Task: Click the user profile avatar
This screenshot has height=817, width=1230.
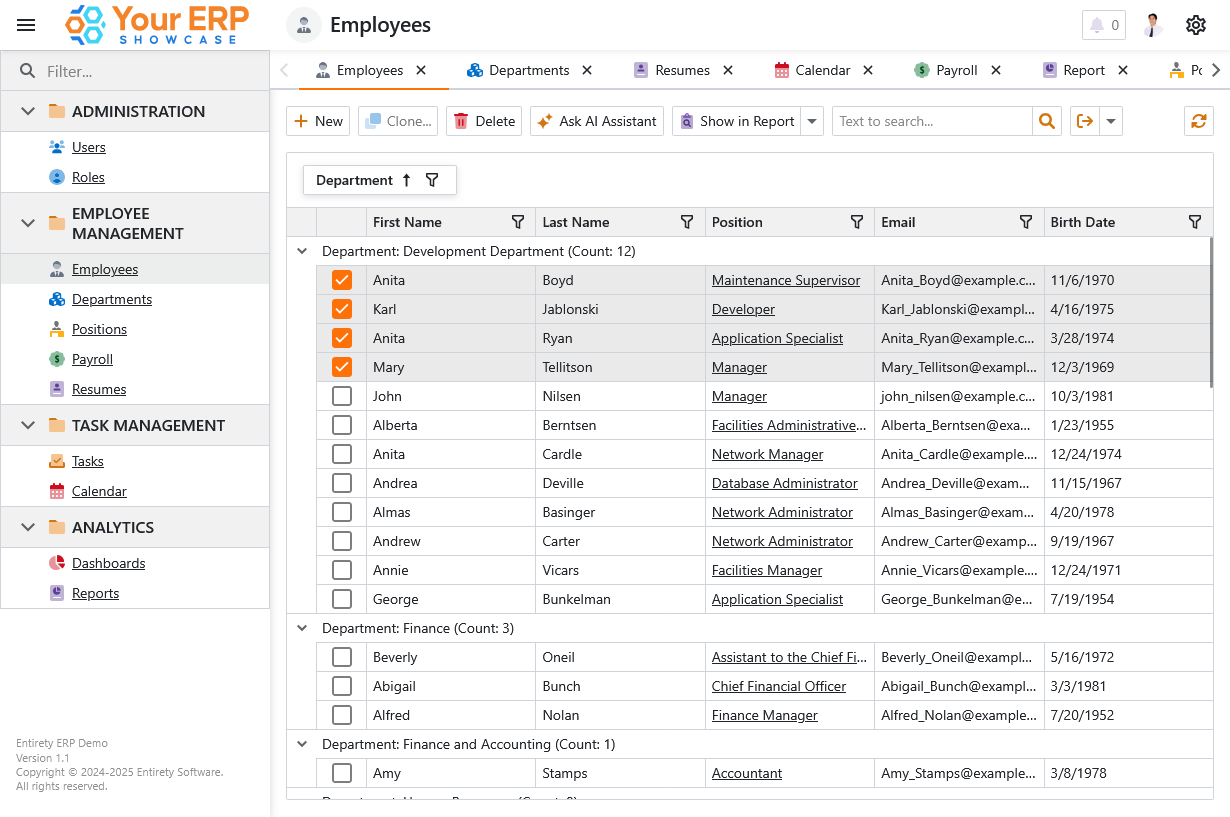Action: [x=1154, y=25]
